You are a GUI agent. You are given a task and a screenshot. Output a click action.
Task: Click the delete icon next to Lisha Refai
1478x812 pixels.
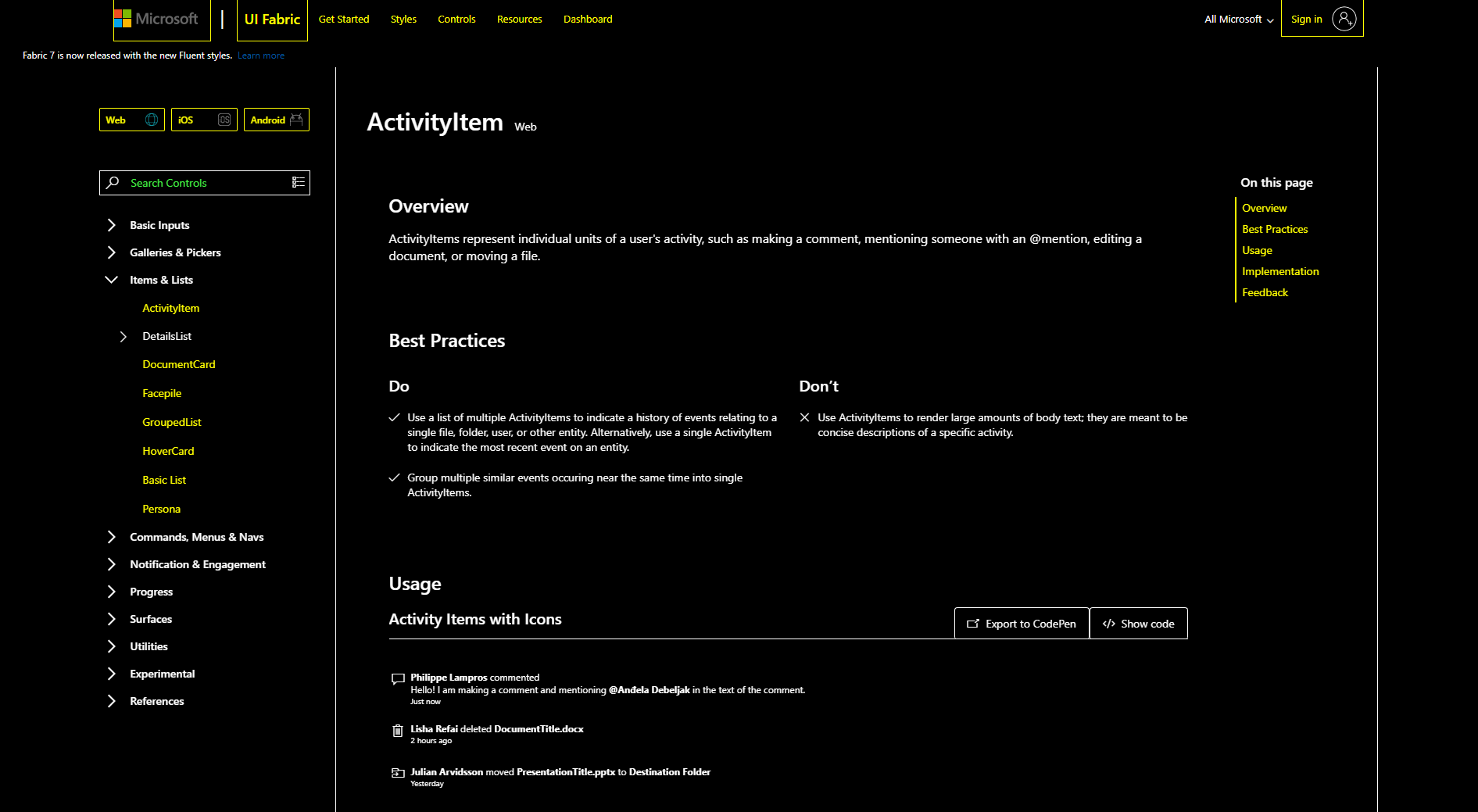[x=398, y=731]
